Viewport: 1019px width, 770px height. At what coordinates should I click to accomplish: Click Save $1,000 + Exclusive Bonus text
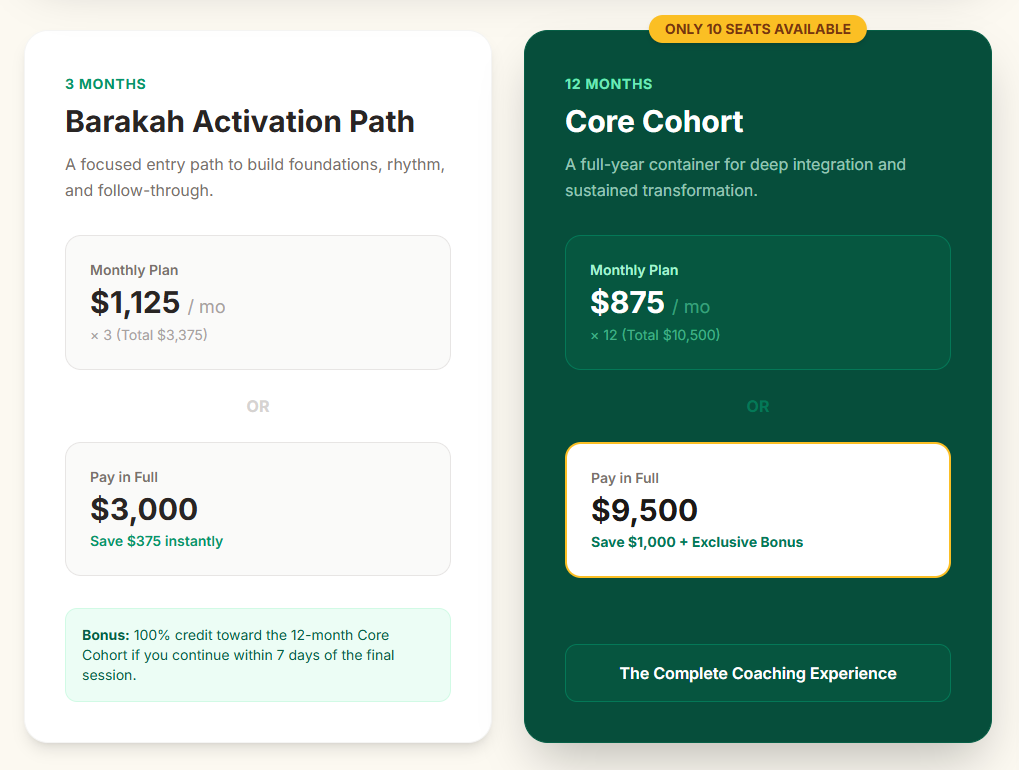[697, 542]
